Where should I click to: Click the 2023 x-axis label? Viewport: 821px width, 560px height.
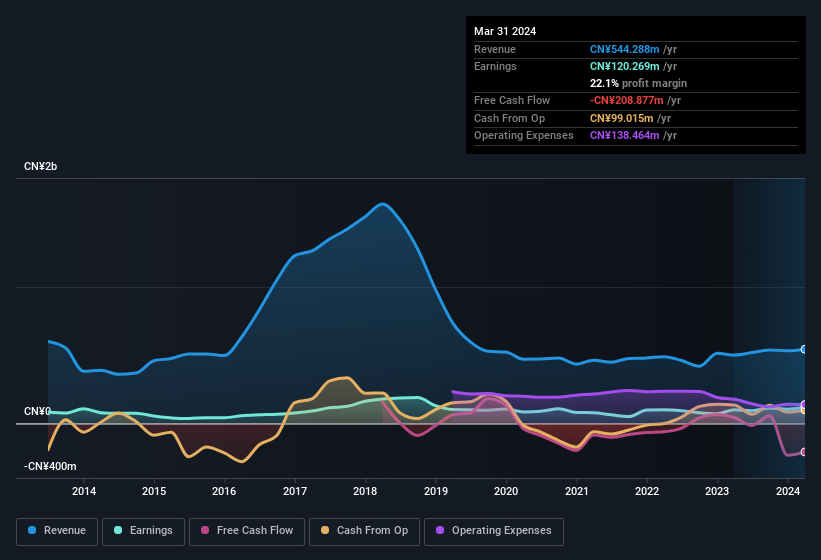[x=717, y=491]
